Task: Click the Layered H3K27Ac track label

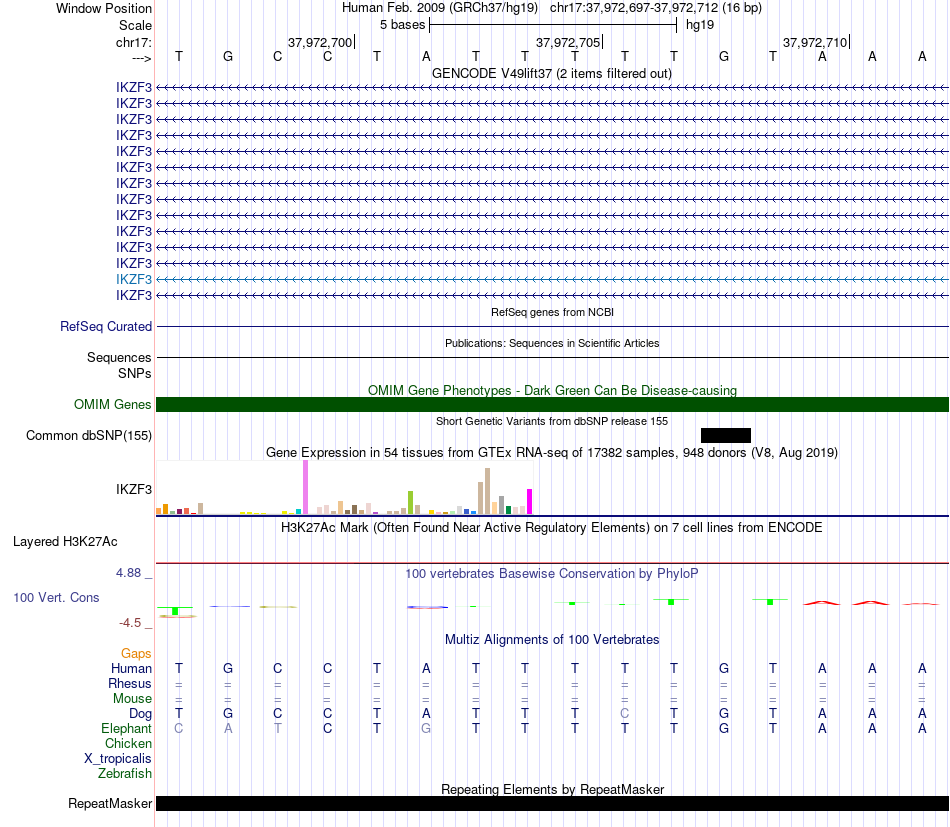Action: [x=65, y=542]
